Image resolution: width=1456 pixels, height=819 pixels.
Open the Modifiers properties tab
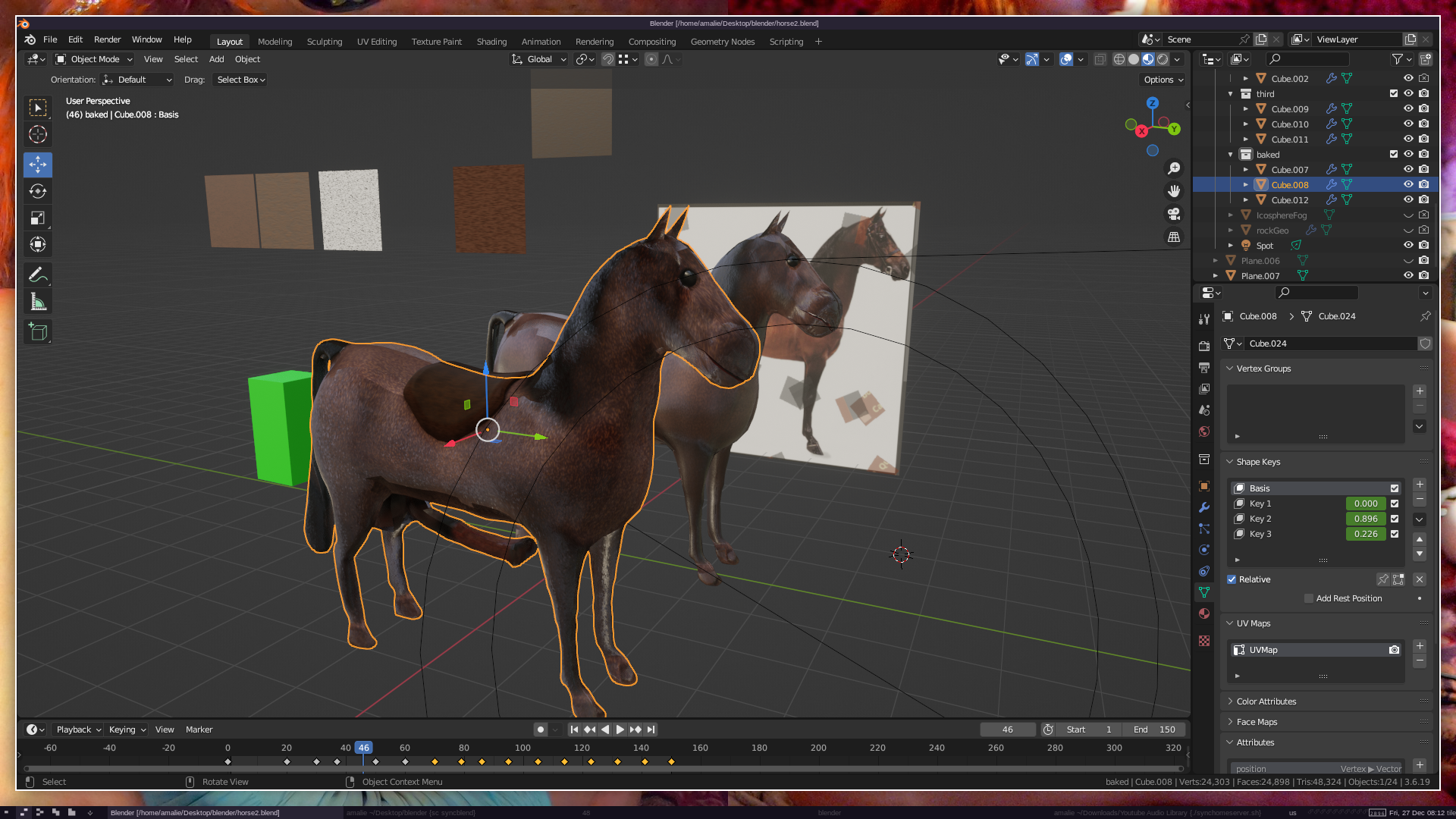pos(1204,507)
